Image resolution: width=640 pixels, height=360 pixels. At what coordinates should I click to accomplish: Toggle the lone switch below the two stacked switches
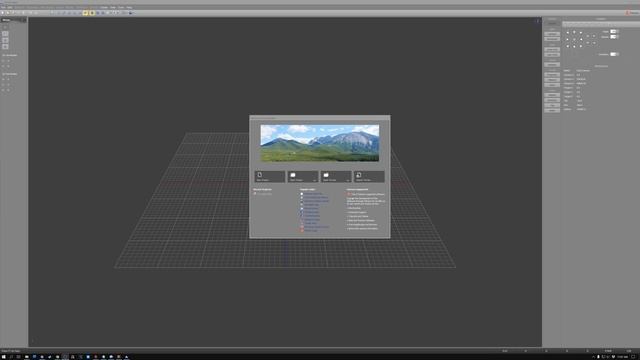614,54
